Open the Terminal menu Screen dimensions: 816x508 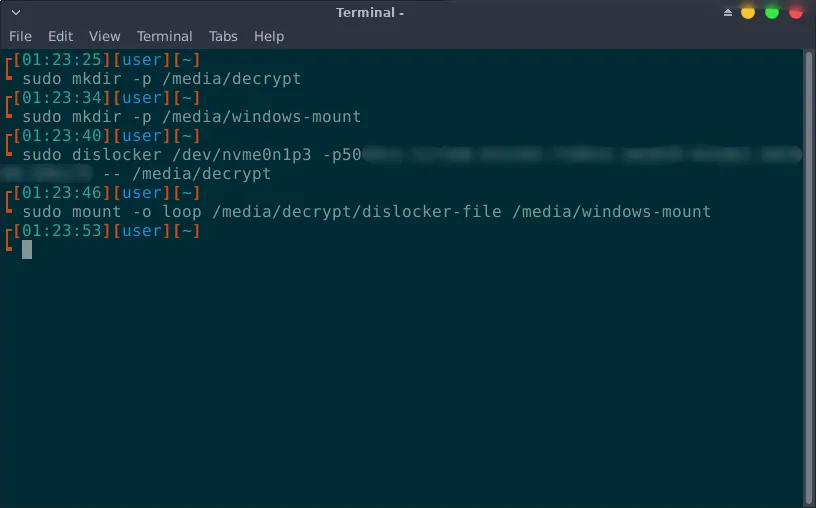[164, 36]
